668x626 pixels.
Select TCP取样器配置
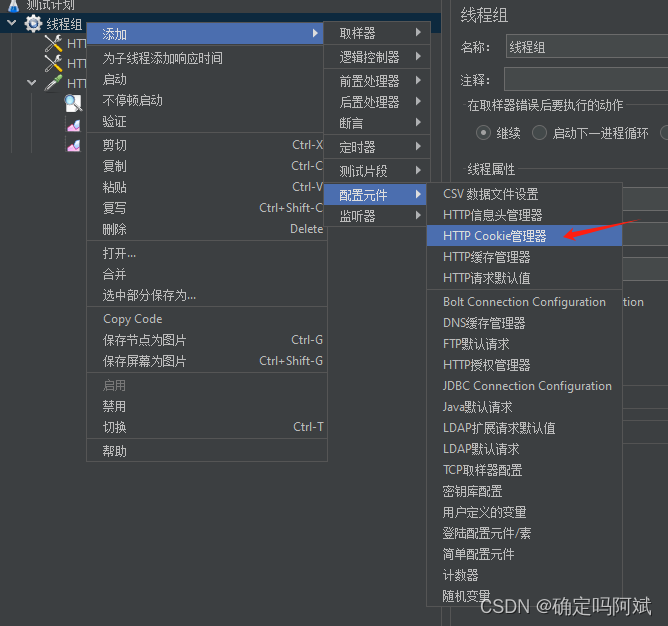(x=524, y=470)
